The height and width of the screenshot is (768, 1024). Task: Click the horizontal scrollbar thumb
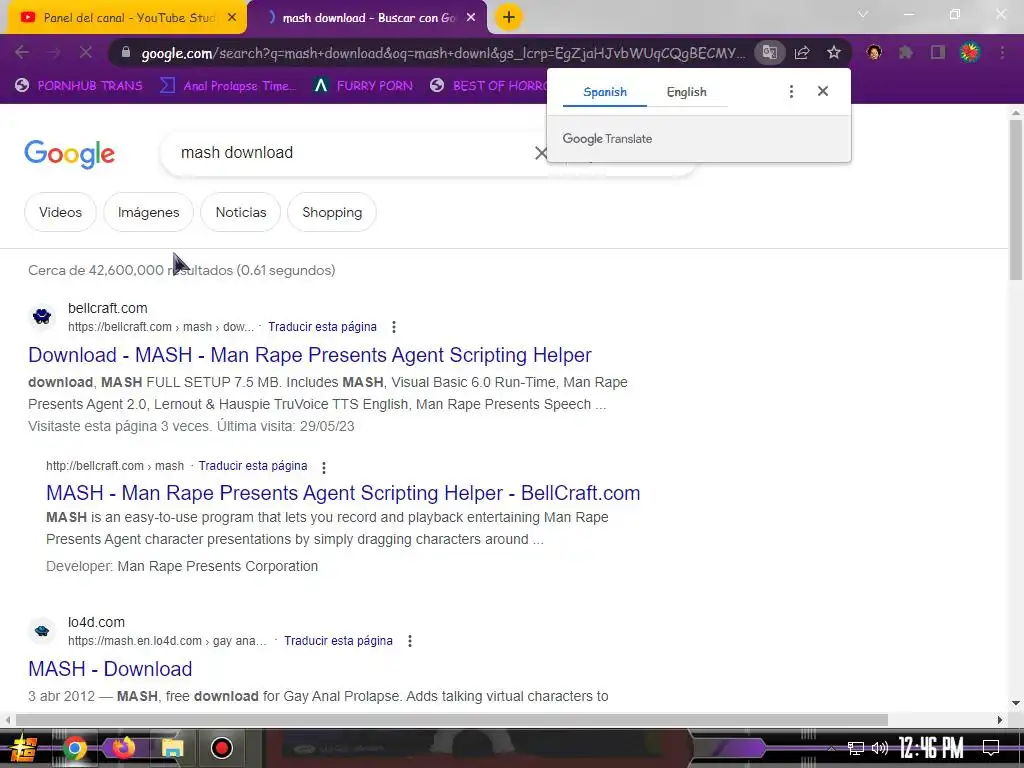point(452,720)
